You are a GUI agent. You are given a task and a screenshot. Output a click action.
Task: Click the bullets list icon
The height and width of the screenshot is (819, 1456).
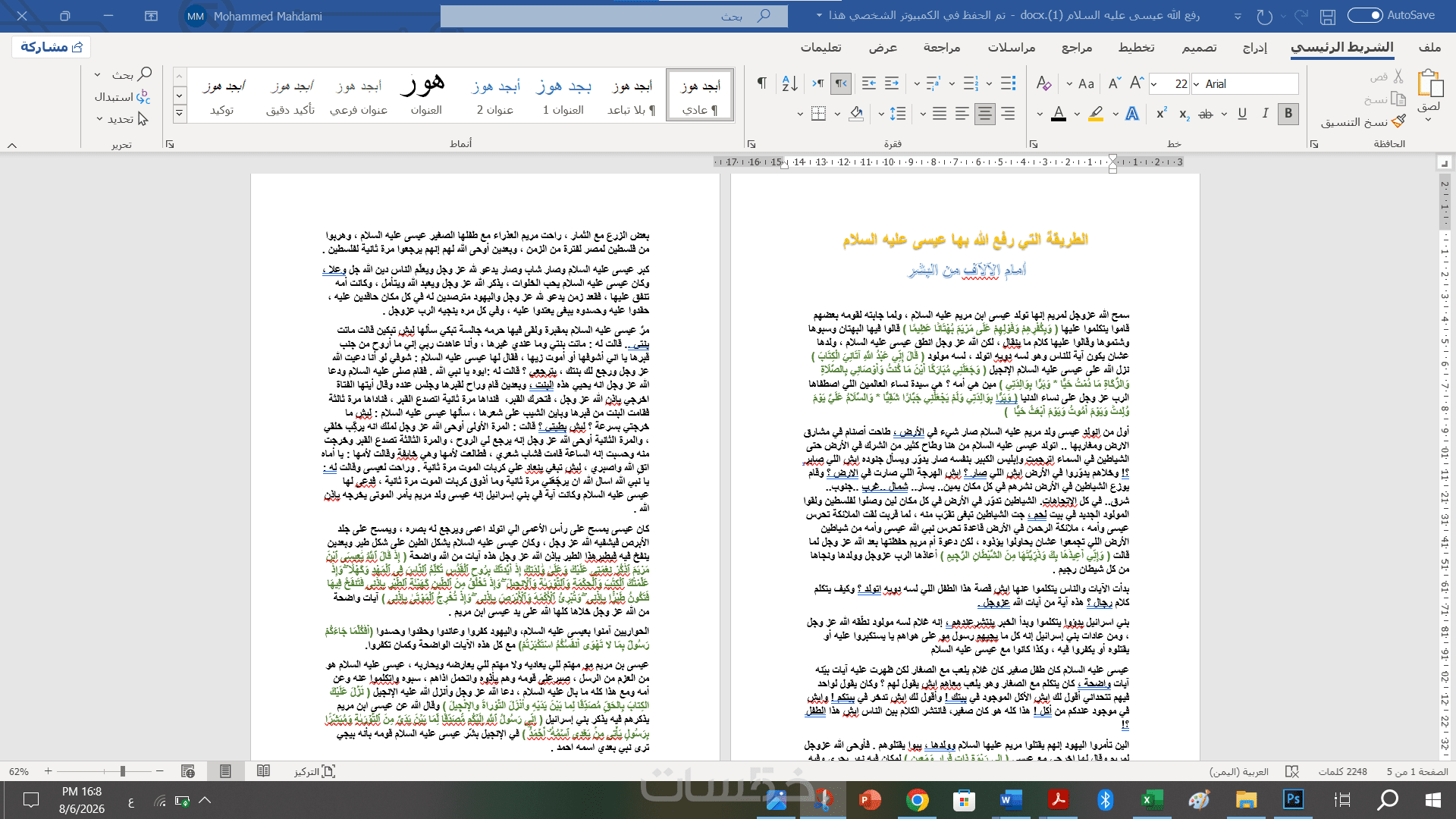(1008, 83)
